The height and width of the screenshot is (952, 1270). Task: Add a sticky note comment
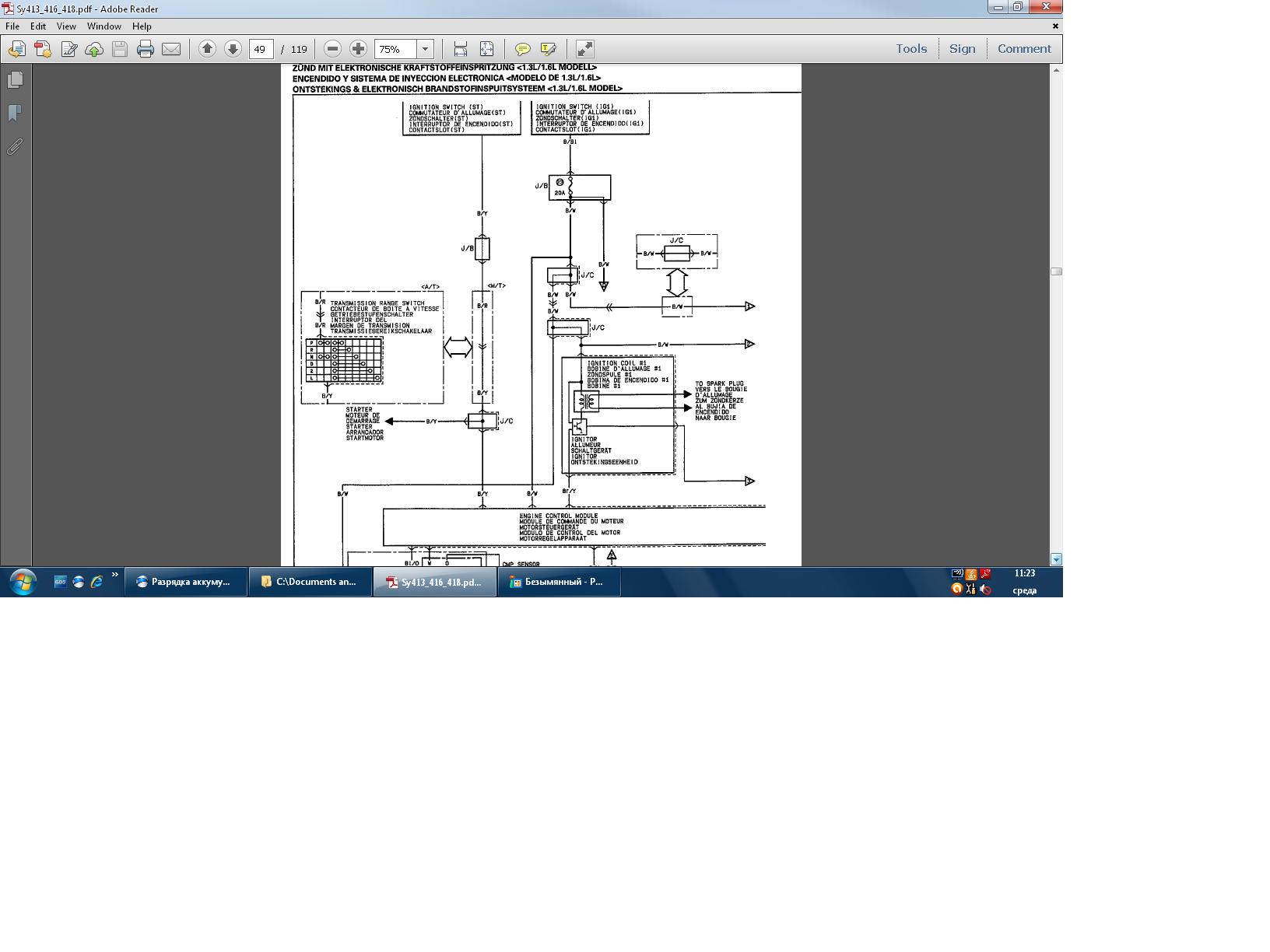523,49
